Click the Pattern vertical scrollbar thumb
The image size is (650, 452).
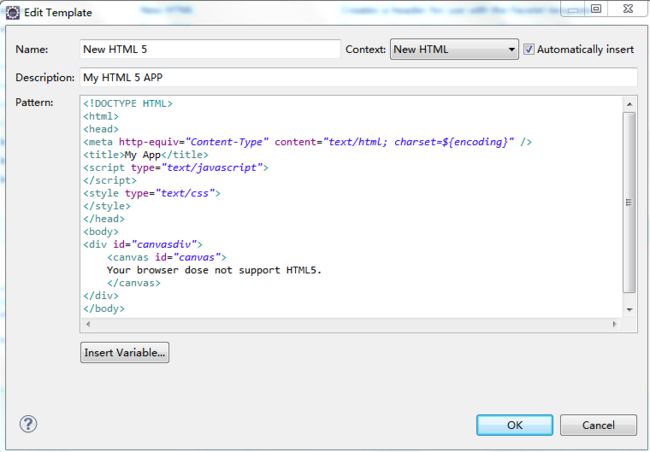pos(629,202)
